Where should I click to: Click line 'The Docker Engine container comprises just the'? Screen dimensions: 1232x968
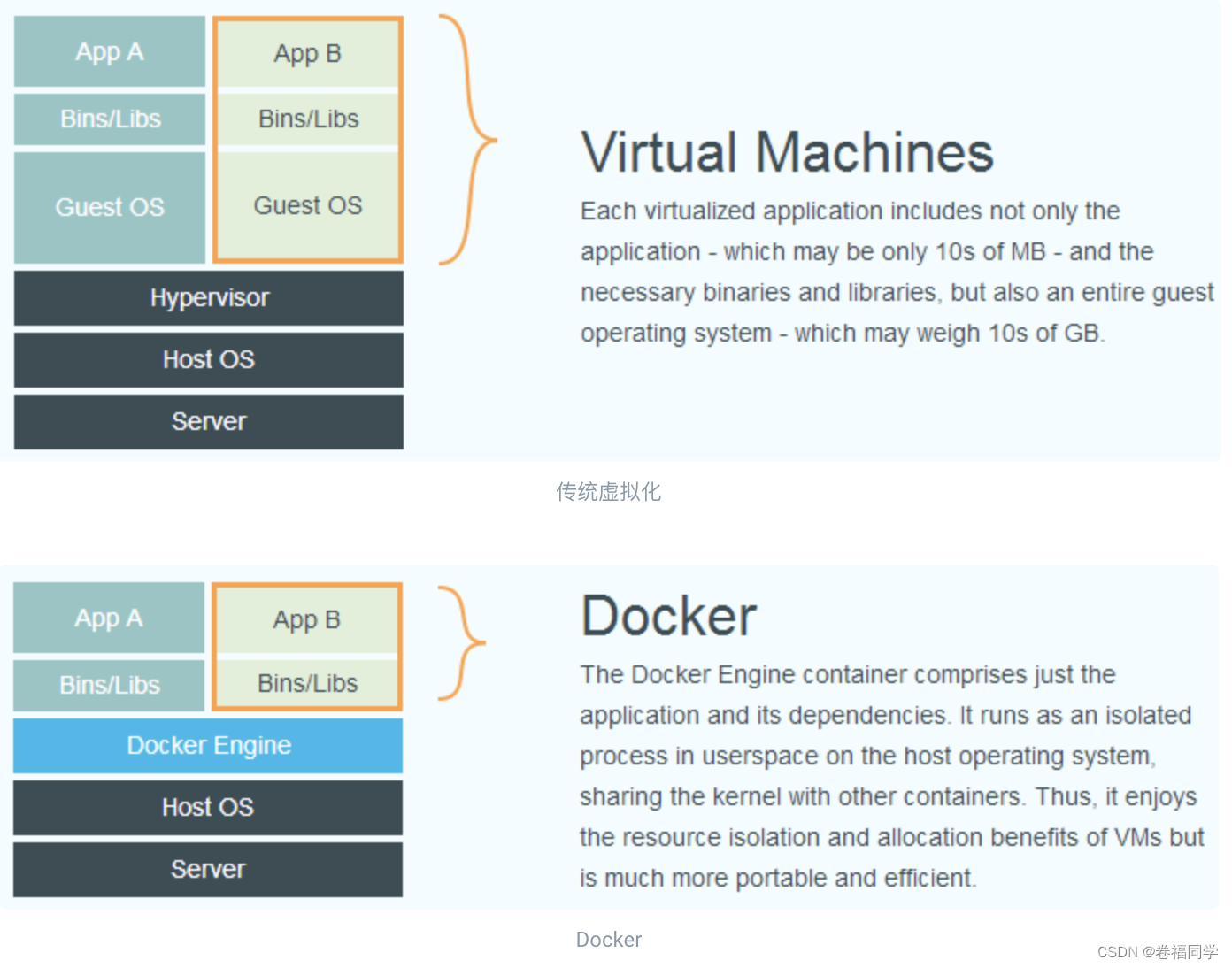click(848, 675)
